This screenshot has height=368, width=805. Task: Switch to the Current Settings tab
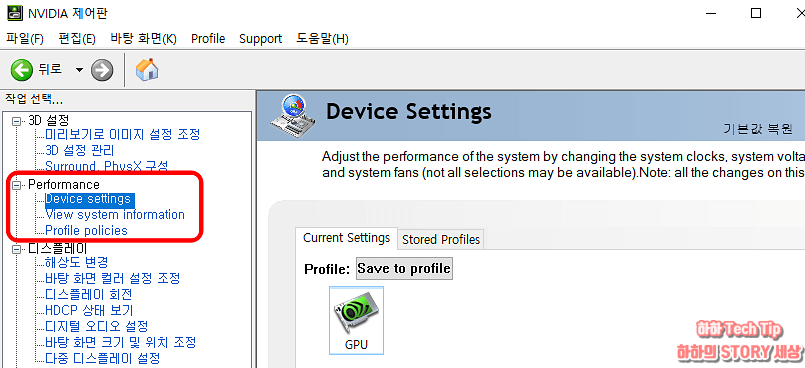click(x=347, y=238)
